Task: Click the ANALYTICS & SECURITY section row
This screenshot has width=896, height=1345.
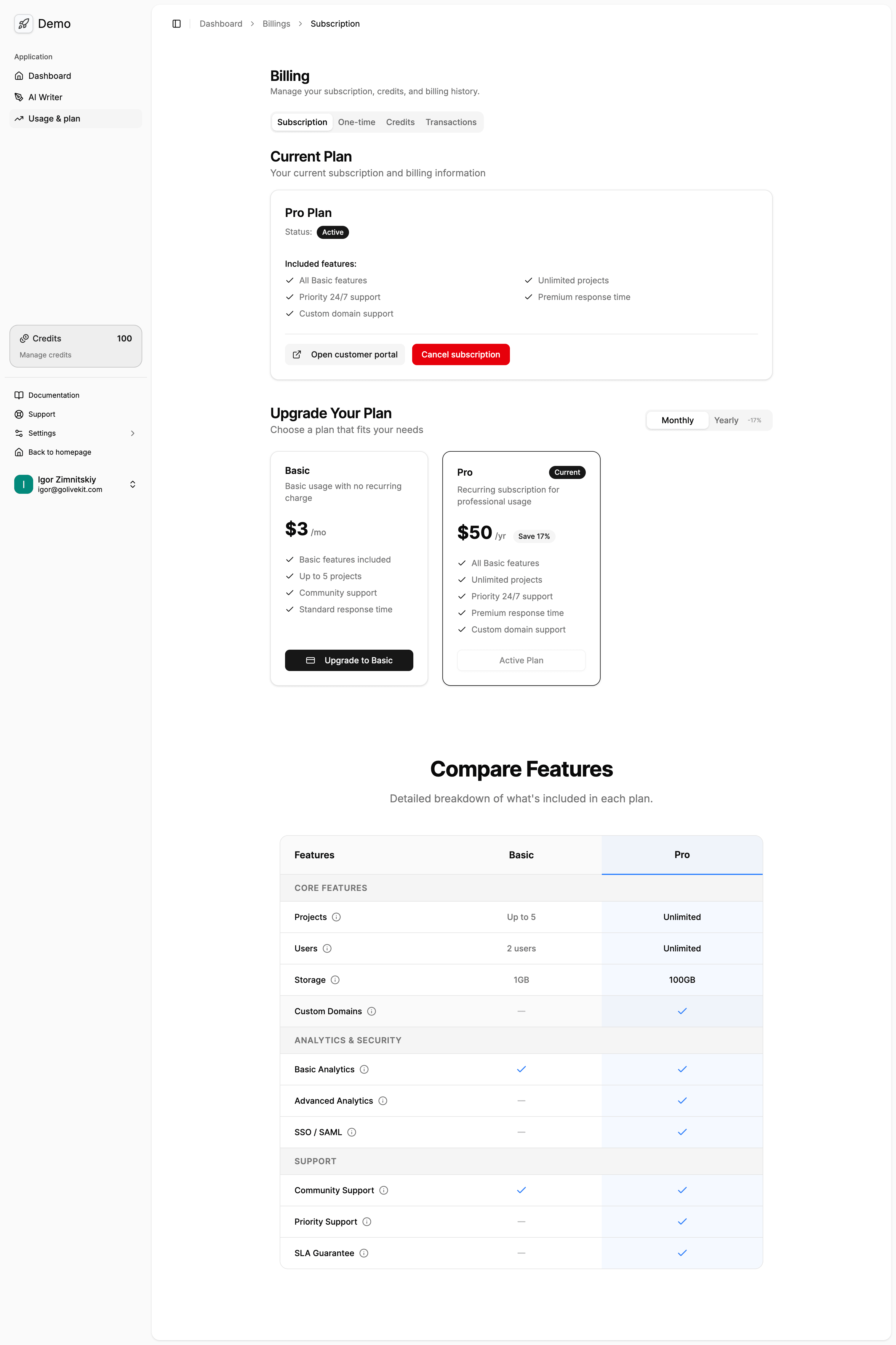Action: 521,1040
